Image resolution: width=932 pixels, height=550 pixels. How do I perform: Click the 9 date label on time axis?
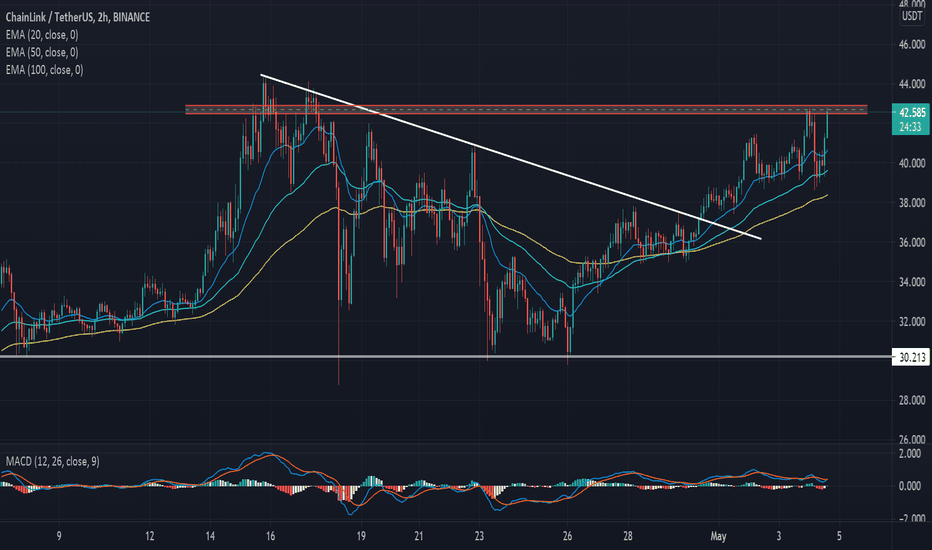click(59, 536)
